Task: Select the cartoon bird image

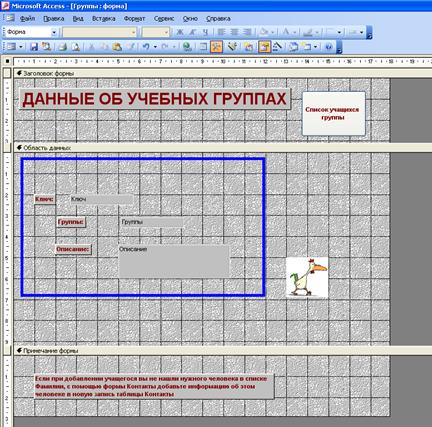Action: pyautogui.click(x=307, y=277)
